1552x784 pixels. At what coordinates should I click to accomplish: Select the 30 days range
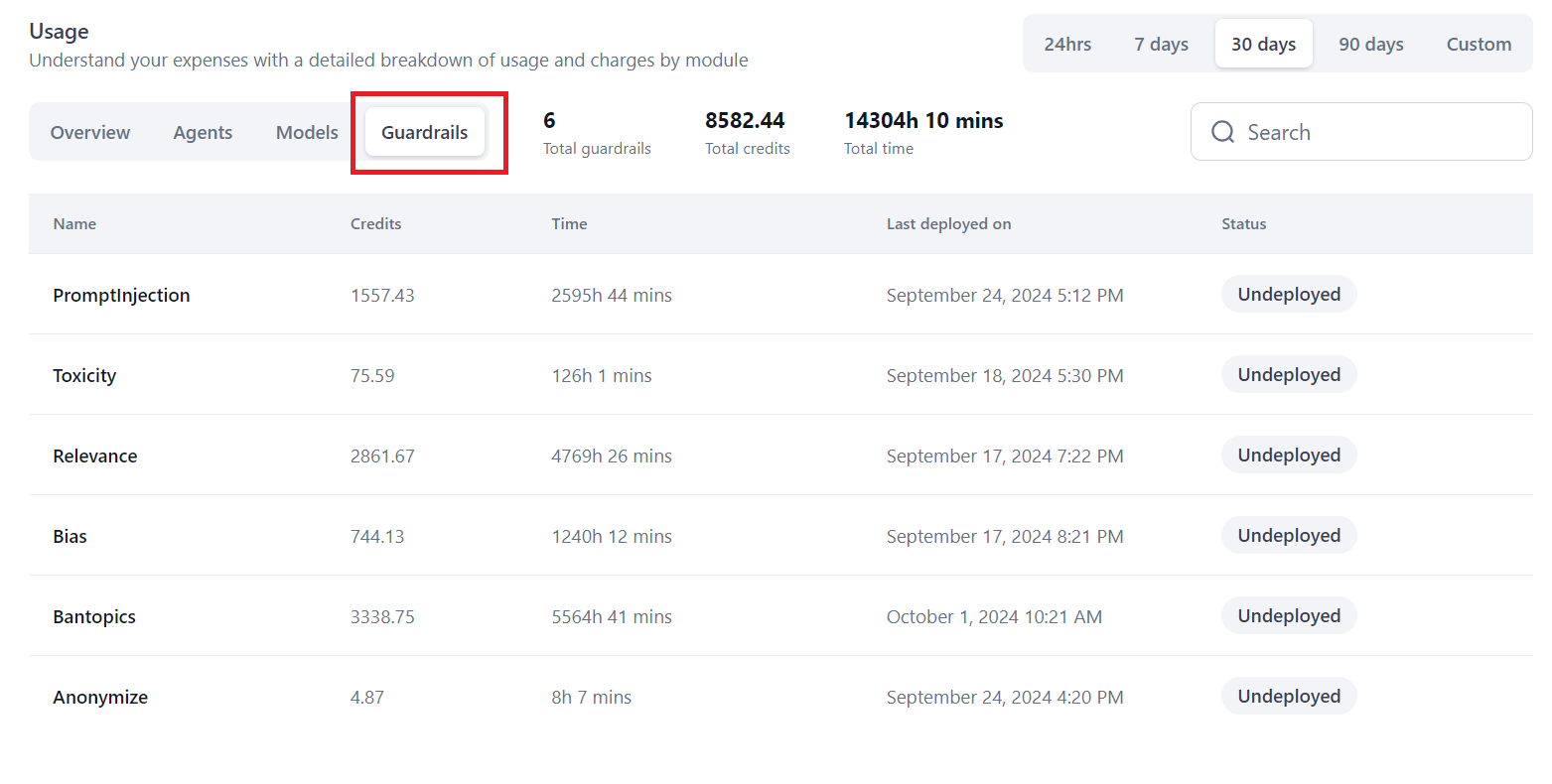[x=1263, y=44]
